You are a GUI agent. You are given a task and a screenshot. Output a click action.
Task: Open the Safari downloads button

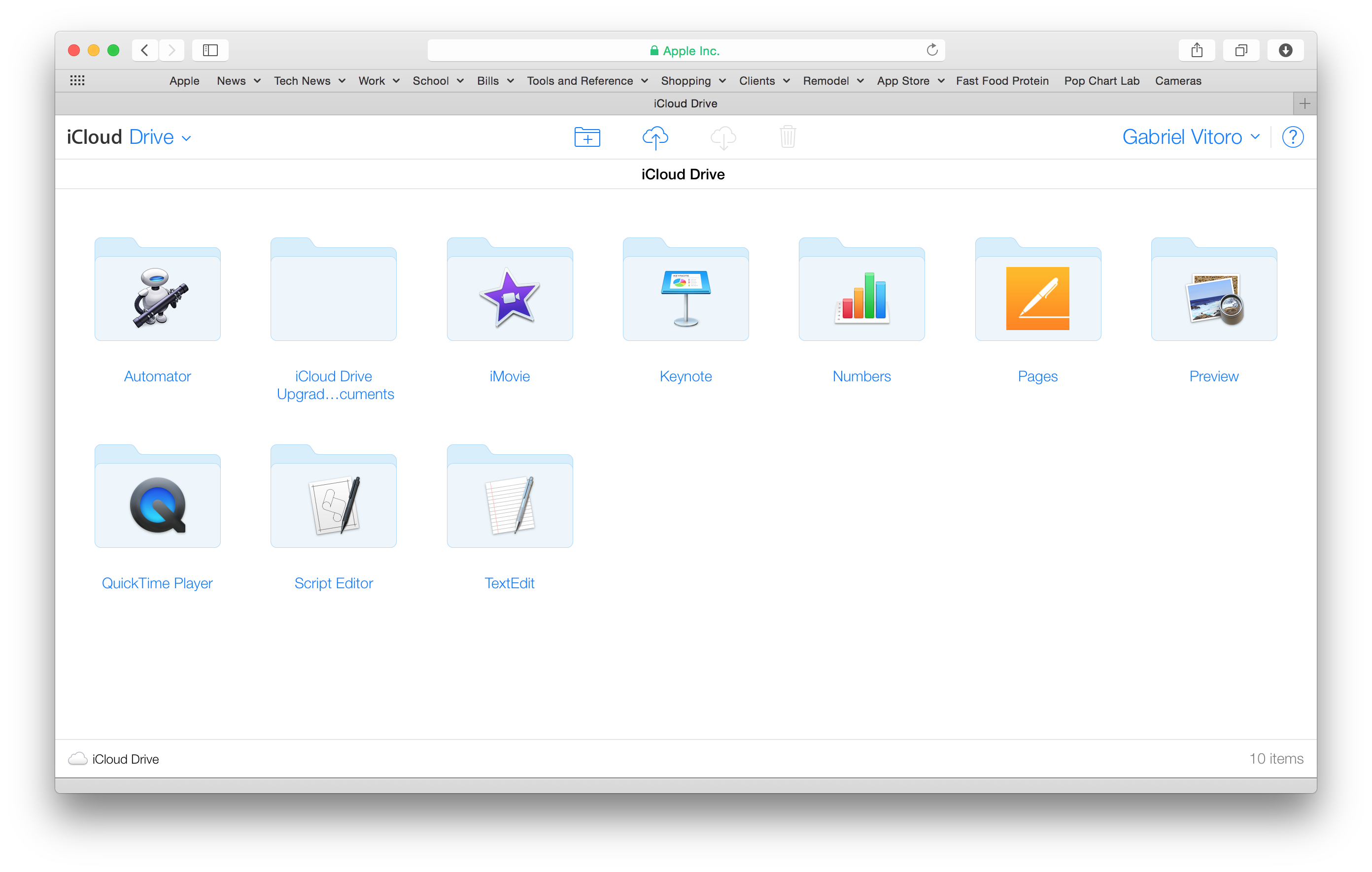1285,50
